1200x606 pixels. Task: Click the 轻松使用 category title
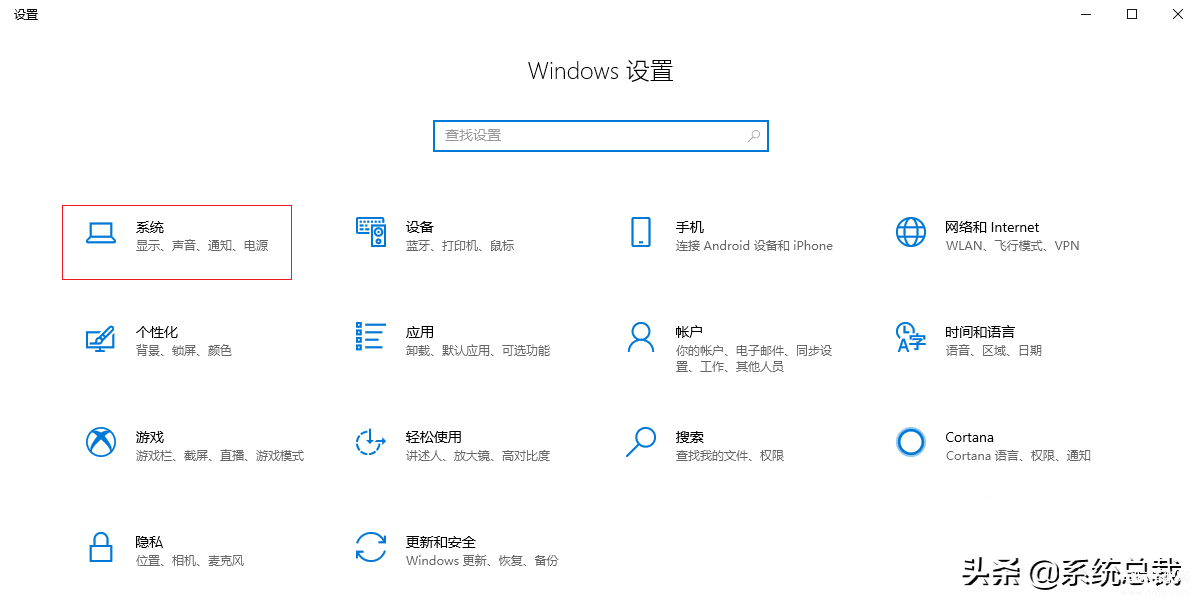pyautogui.click(x=434, y=437)
